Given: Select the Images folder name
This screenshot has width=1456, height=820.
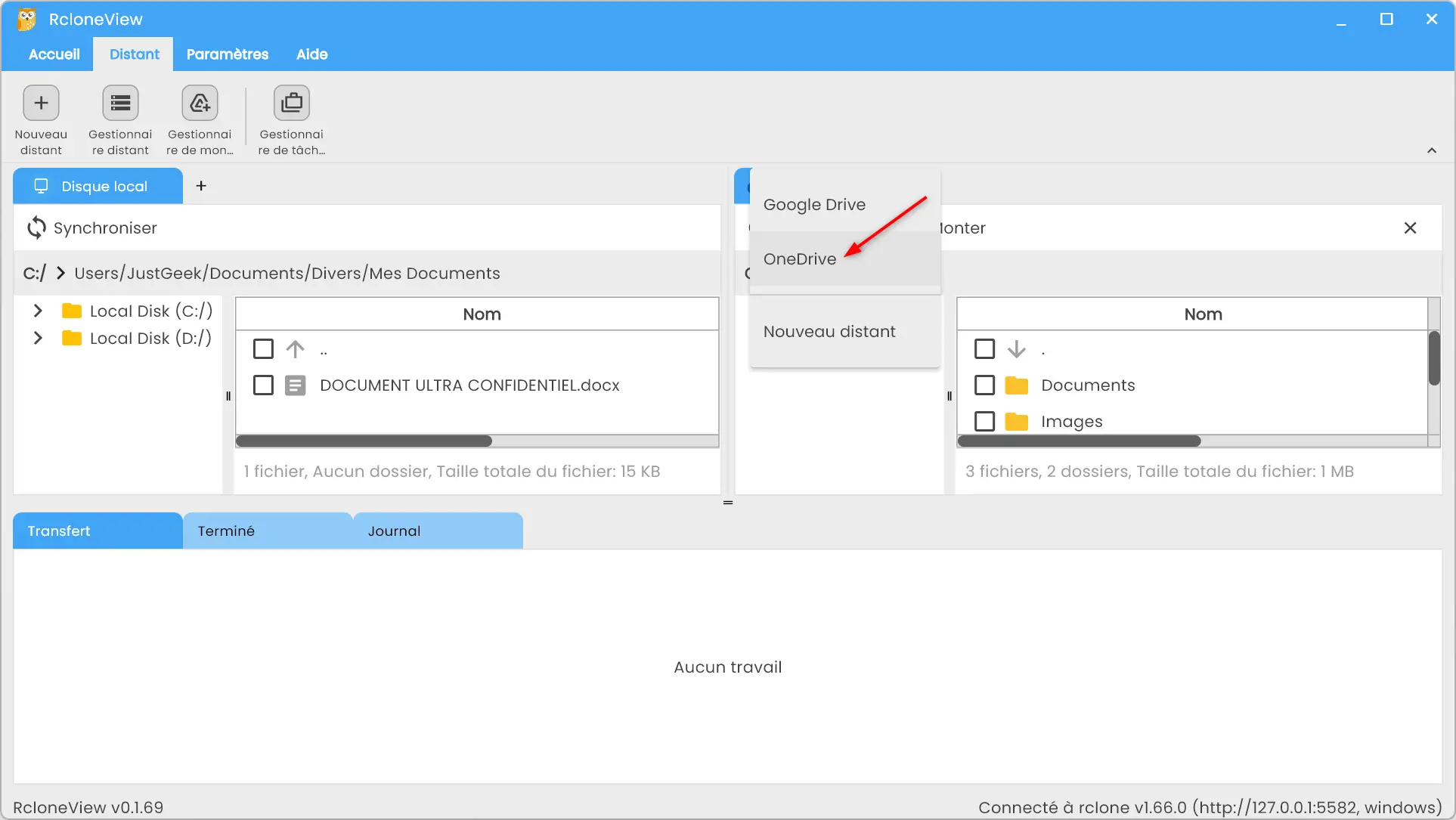Looking at the screenshot, I should click(x=1071, y=422).
